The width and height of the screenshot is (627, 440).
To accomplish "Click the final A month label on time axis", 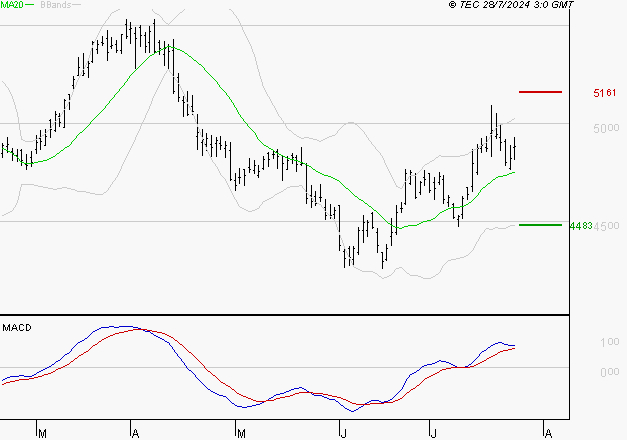I will [x=548, y=433].
